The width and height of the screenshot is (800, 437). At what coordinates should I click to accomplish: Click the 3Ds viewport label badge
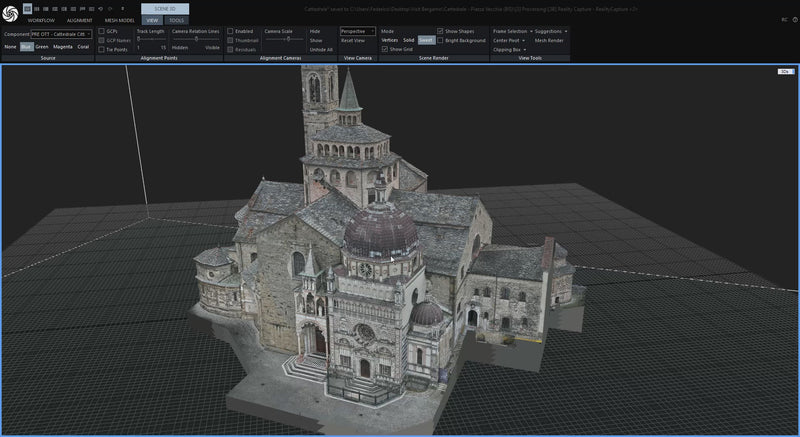(x=785, y=72)
